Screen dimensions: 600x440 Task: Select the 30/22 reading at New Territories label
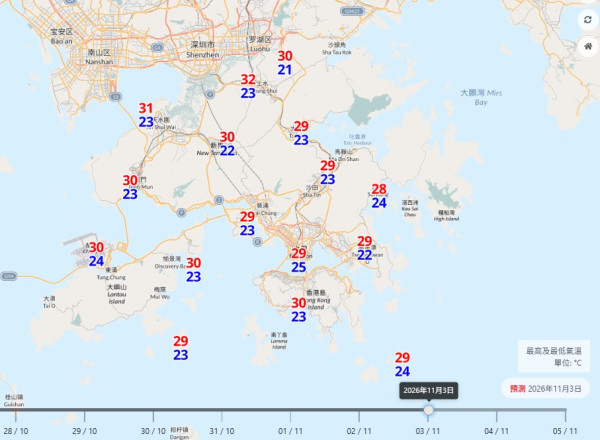click(x=227, y=143)
